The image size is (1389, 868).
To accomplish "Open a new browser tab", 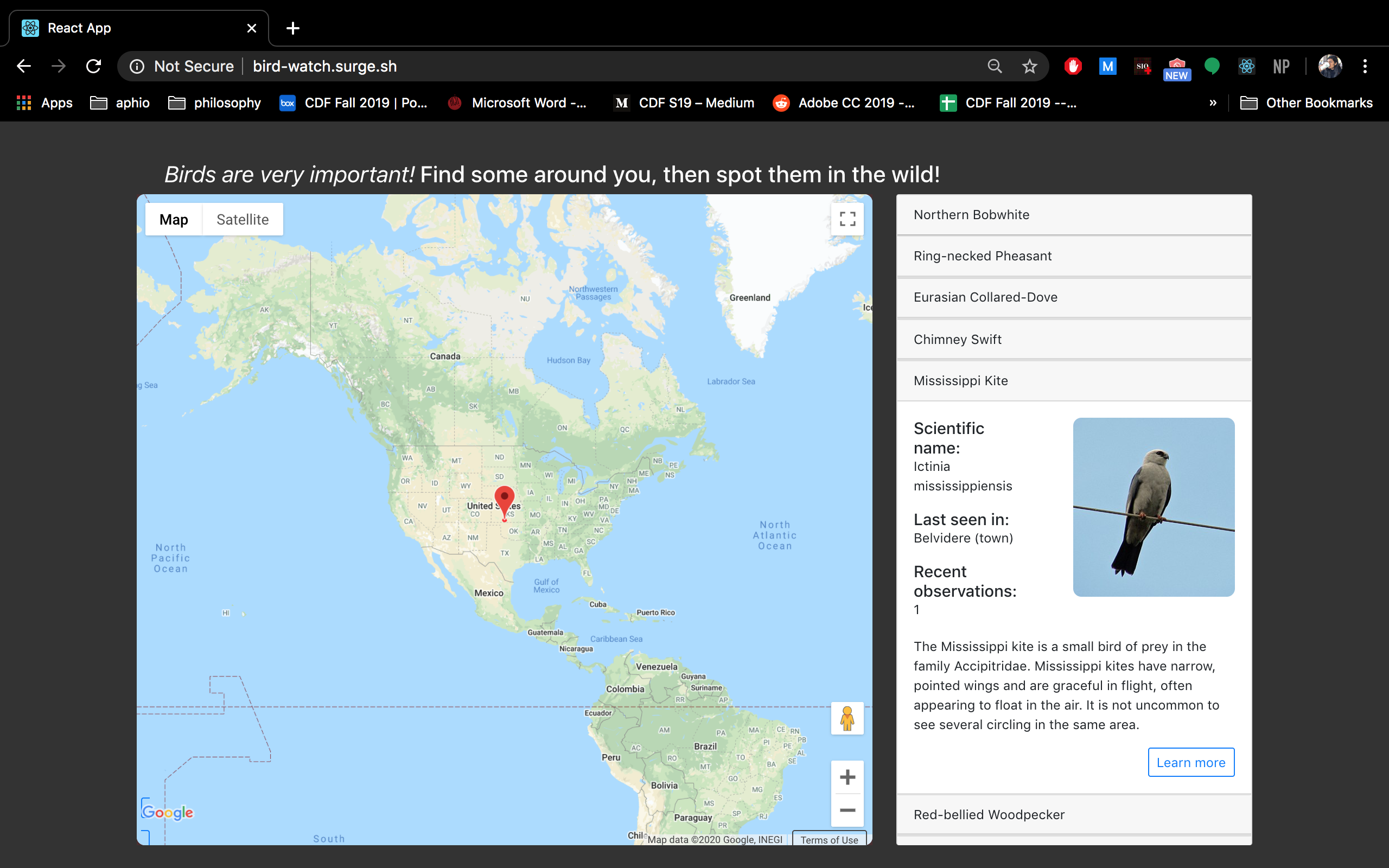I will [x=293, y=28].
